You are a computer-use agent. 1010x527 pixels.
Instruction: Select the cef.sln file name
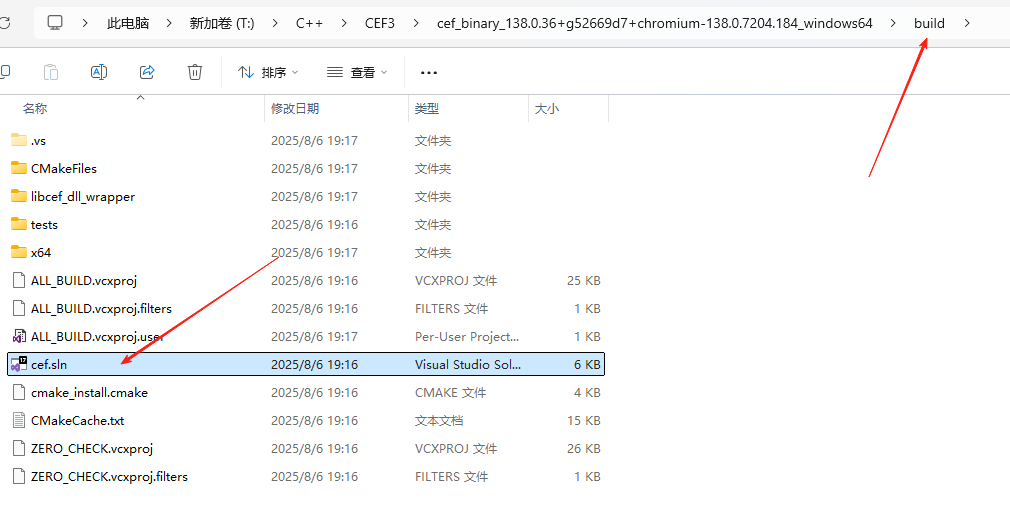[49, 365]
